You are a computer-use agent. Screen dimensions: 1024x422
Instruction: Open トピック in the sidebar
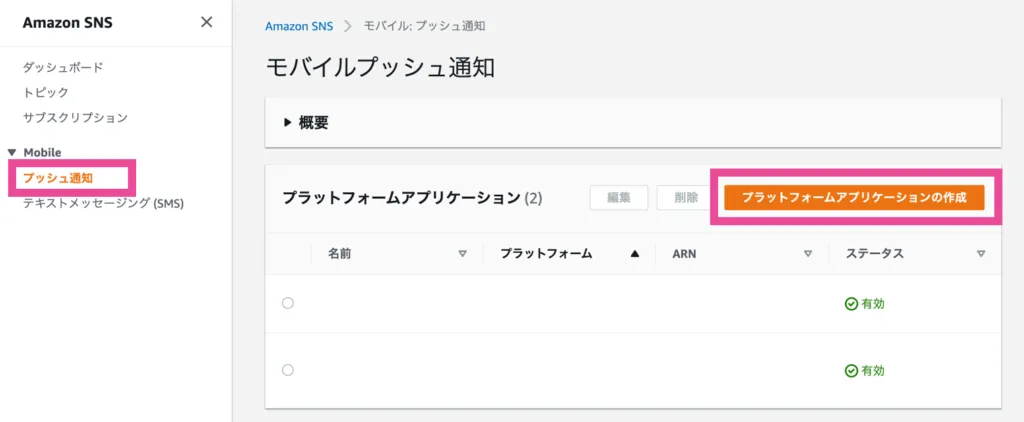[46, 92]
